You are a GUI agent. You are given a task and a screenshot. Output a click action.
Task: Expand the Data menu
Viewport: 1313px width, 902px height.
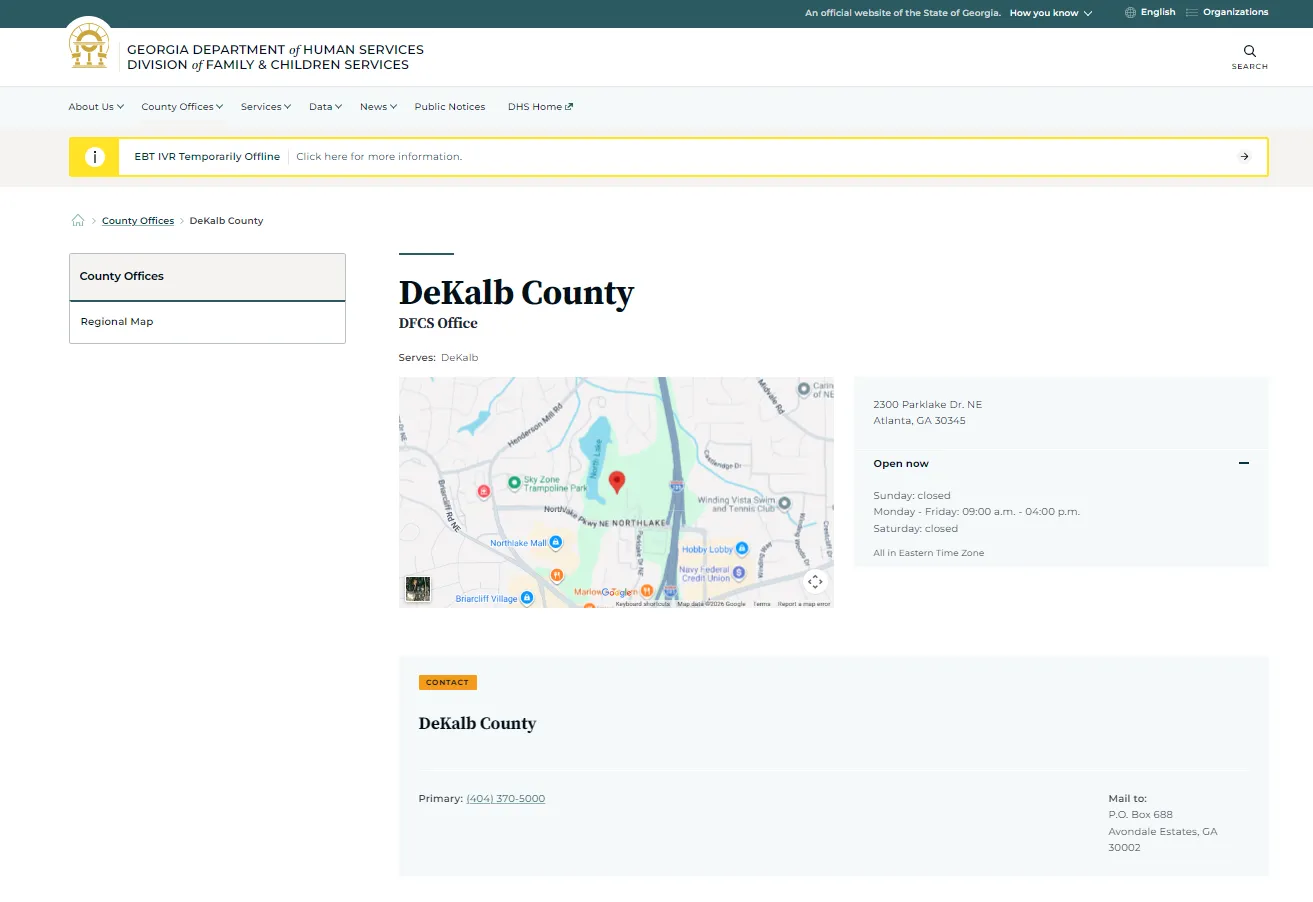click(326, 107)
